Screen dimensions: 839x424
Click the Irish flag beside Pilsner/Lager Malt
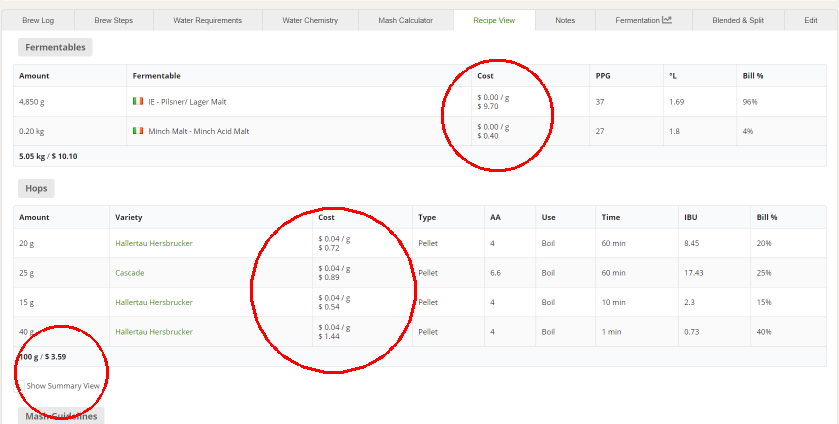(x=138, y=101)
